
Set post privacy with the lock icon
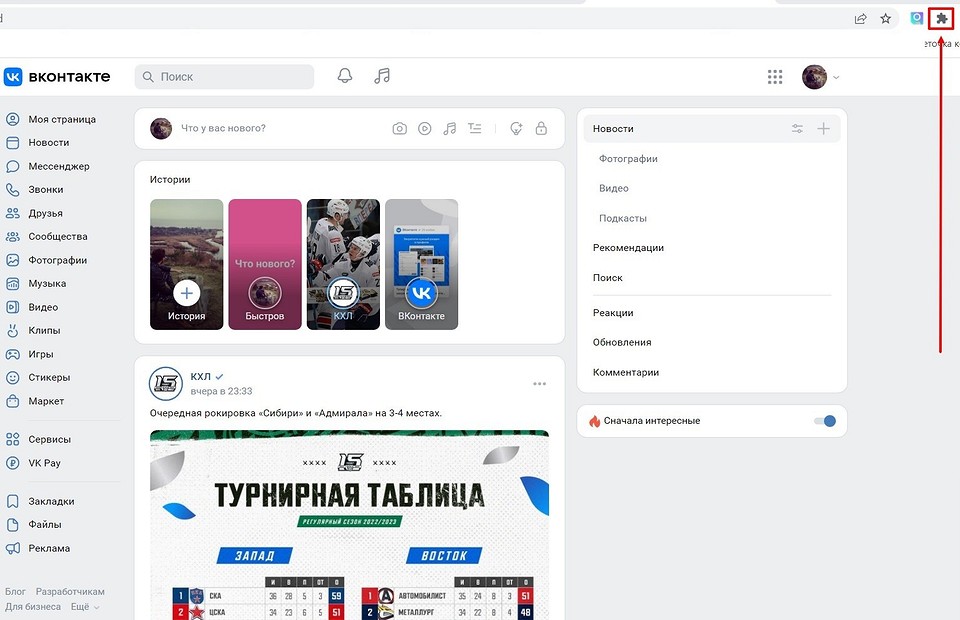pyautogui.click(x=541, y=129)
